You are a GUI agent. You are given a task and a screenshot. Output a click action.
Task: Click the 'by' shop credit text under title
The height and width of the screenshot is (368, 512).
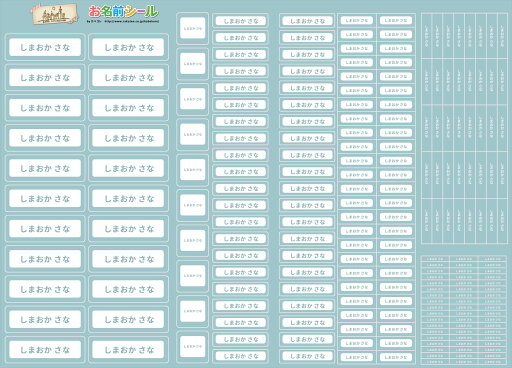click(x=94, y=21)
